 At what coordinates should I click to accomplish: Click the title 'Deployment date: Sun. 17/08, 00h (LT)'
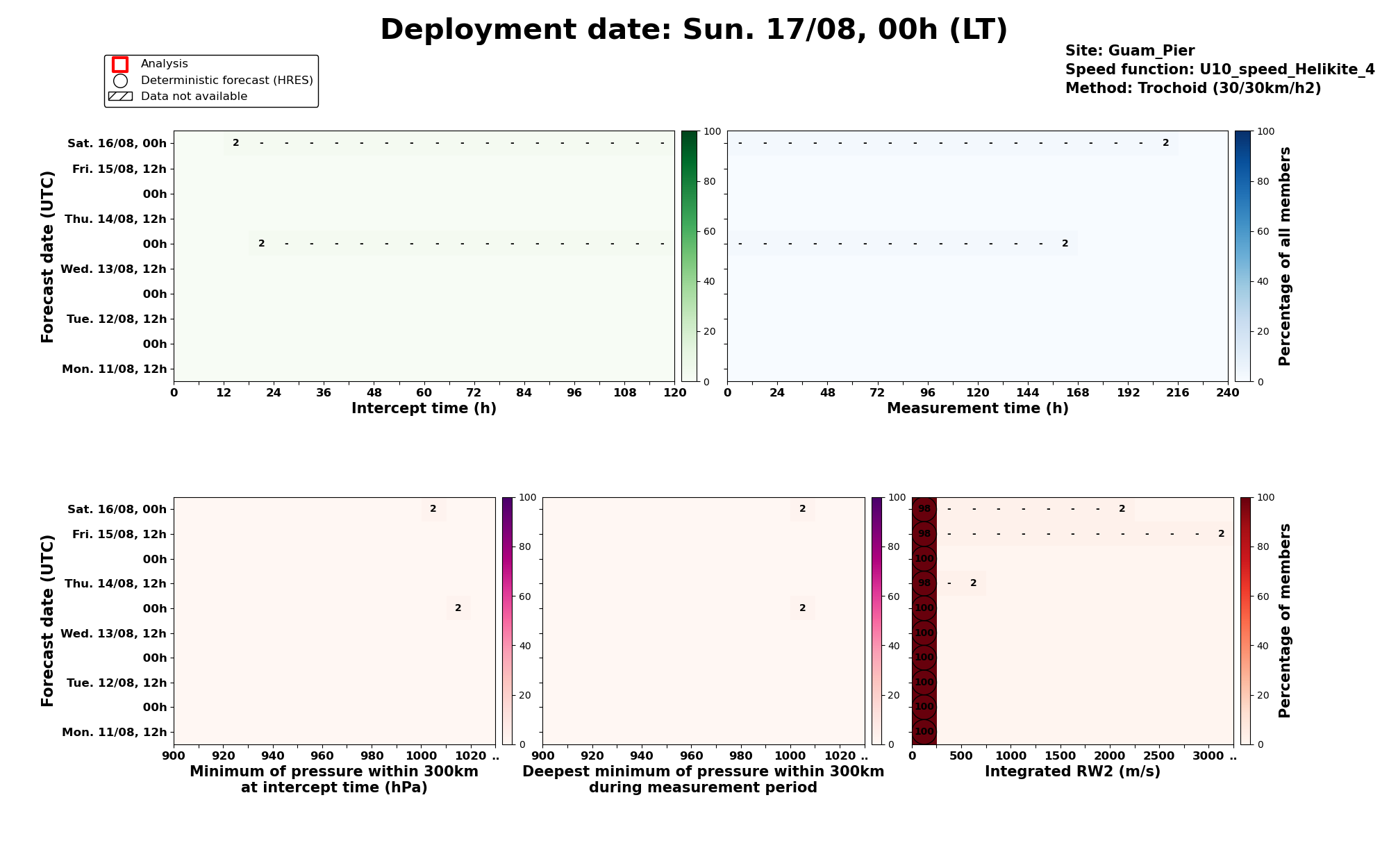pyautogui.click(x=694, y=31)
